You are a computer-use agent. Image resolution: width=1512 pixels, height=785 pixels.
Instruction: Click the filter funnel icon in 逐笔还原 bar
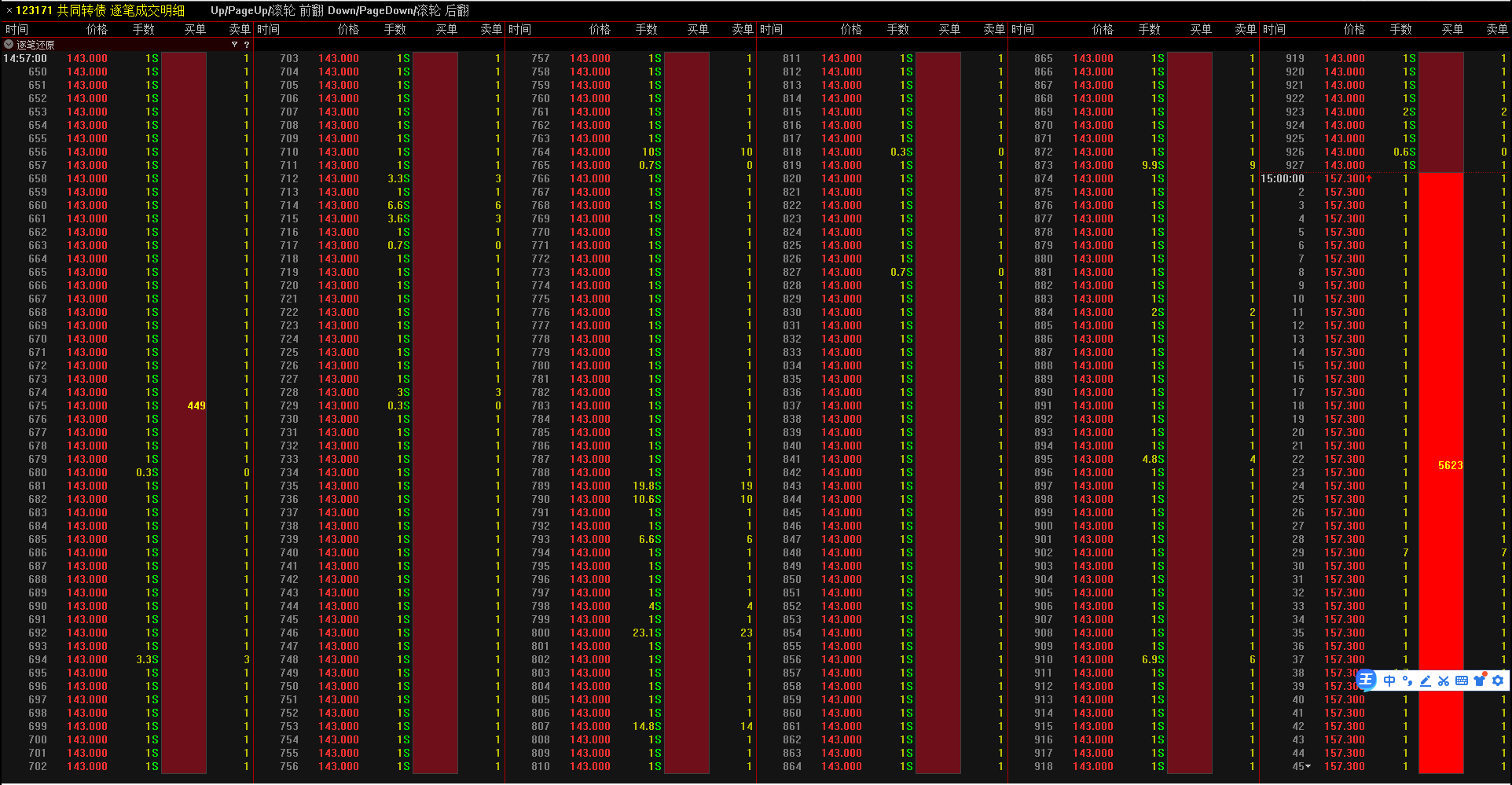(x=234, y=45)
